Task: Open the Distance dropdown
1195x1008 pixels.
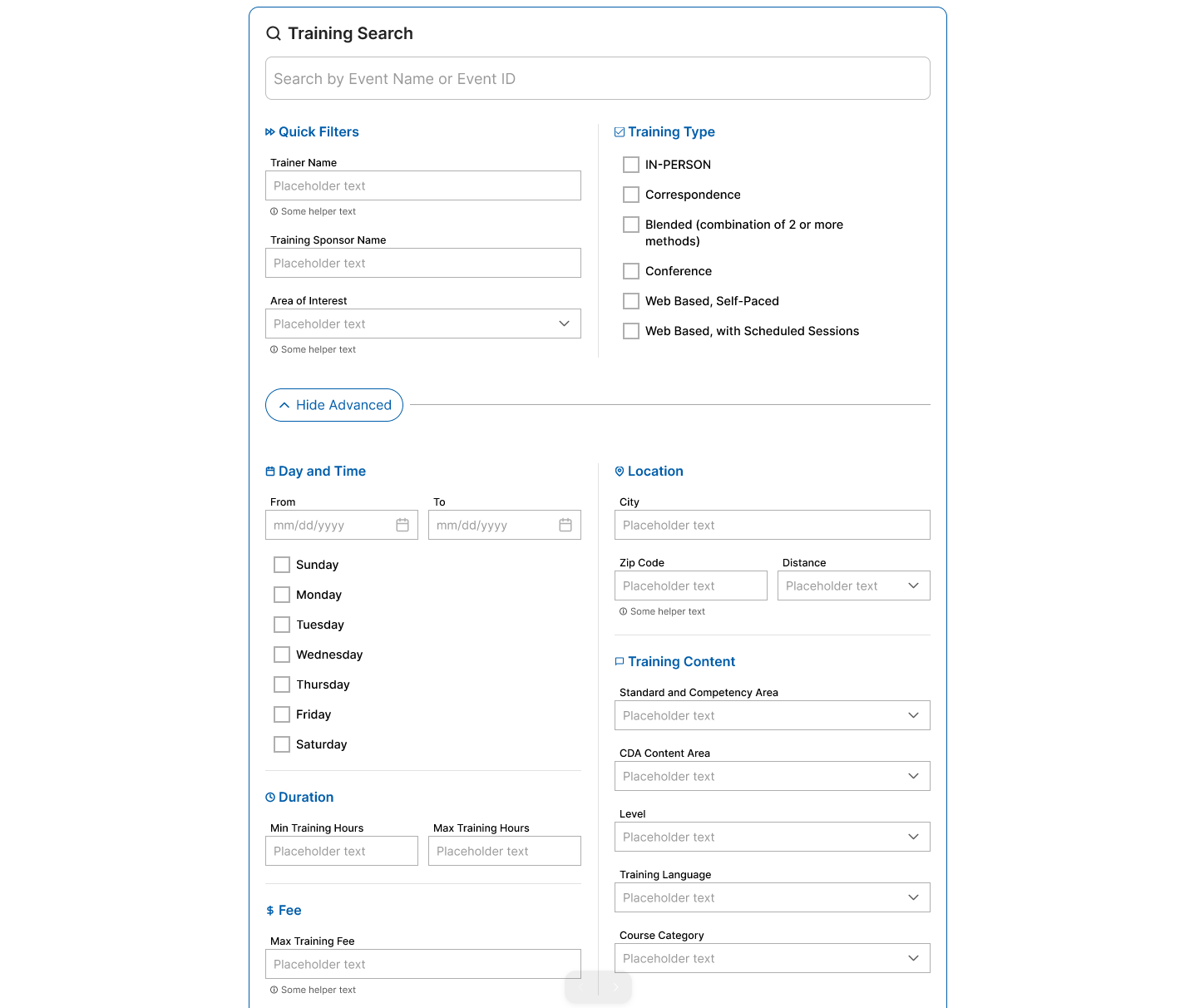Action: pyautogui.click(x=913, y=586)
